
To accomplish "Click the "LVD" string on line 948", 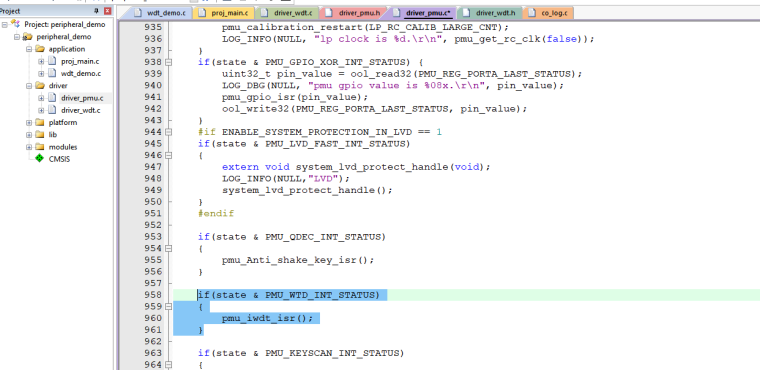I will pos(323,178).
